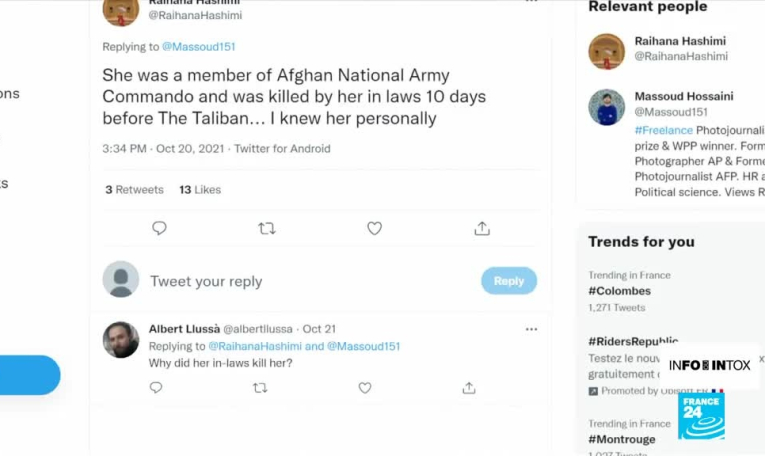Screen dimensions: 765x456
Task: Open more options for #Colombes trend
Action: [757, 276]
